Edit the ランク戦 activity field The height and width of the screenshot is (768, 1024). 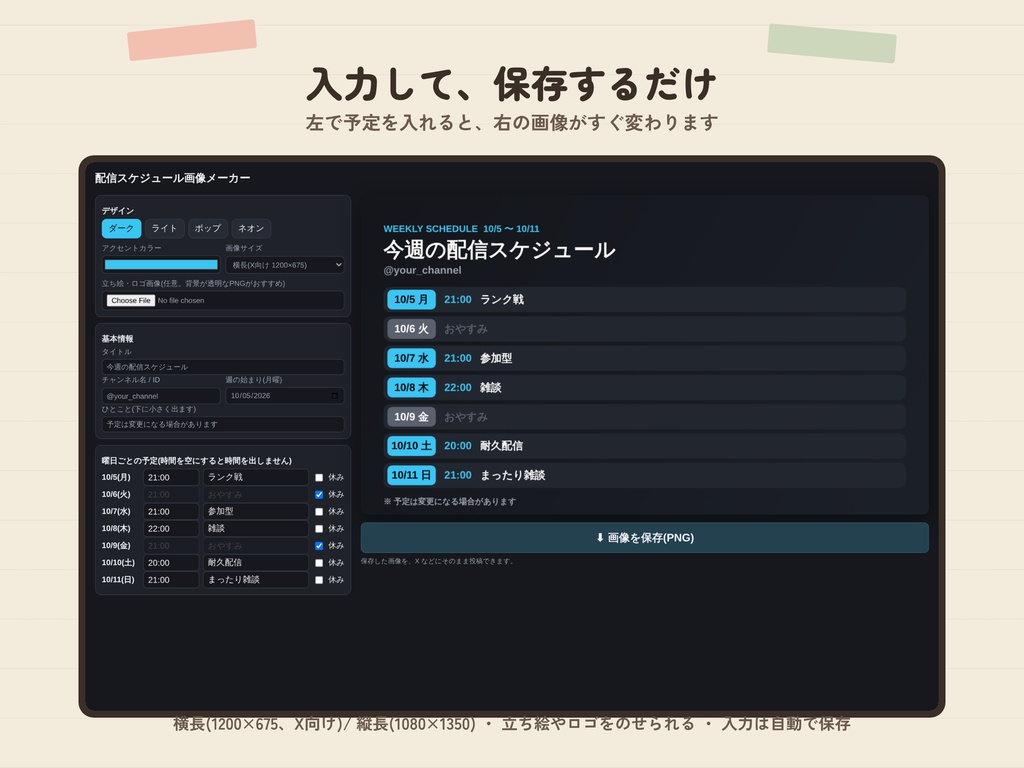point(255,477)
